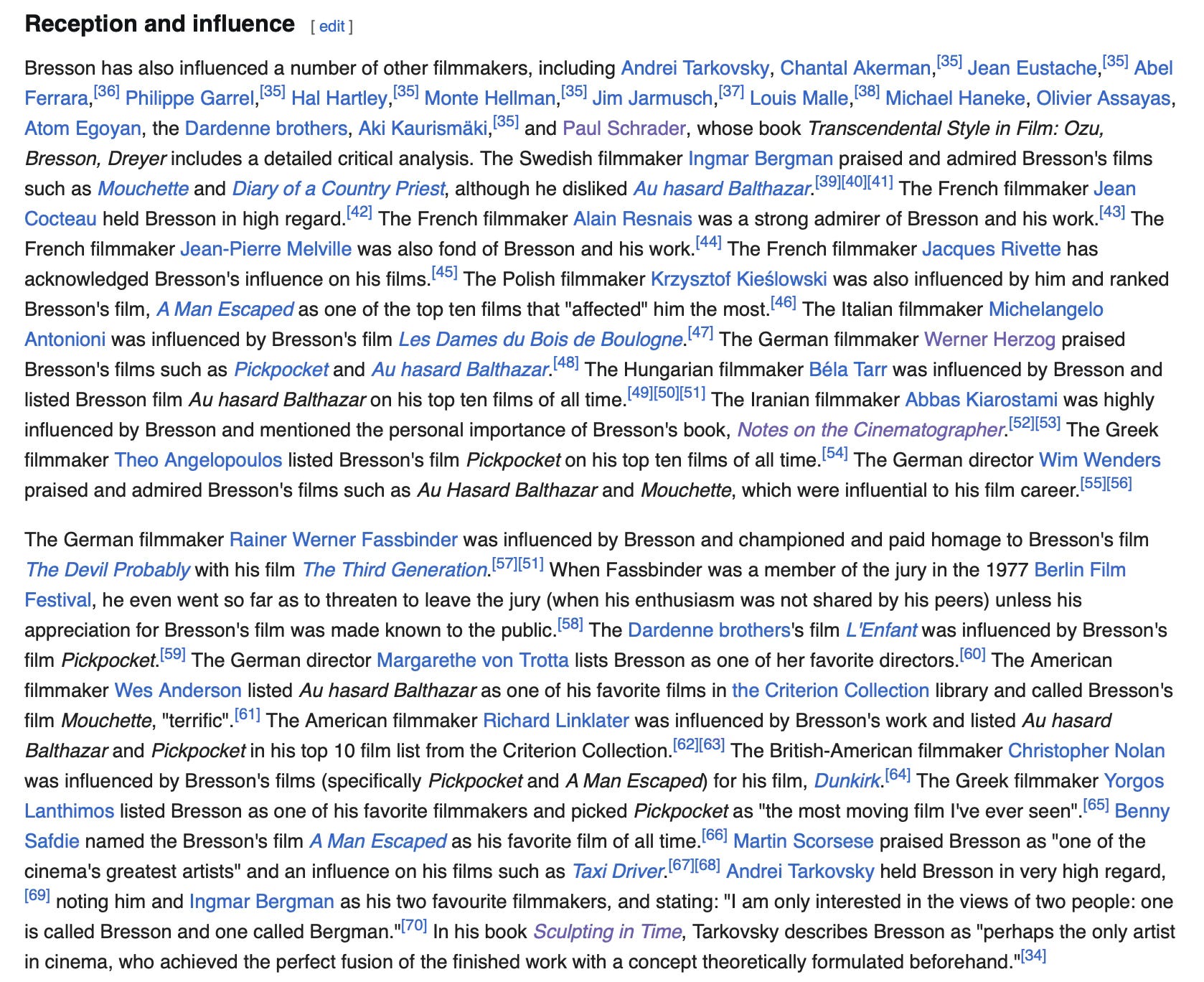Open citation 59 after Pickpocket
Screen dimensions: 1204x982
pos(173,653)
